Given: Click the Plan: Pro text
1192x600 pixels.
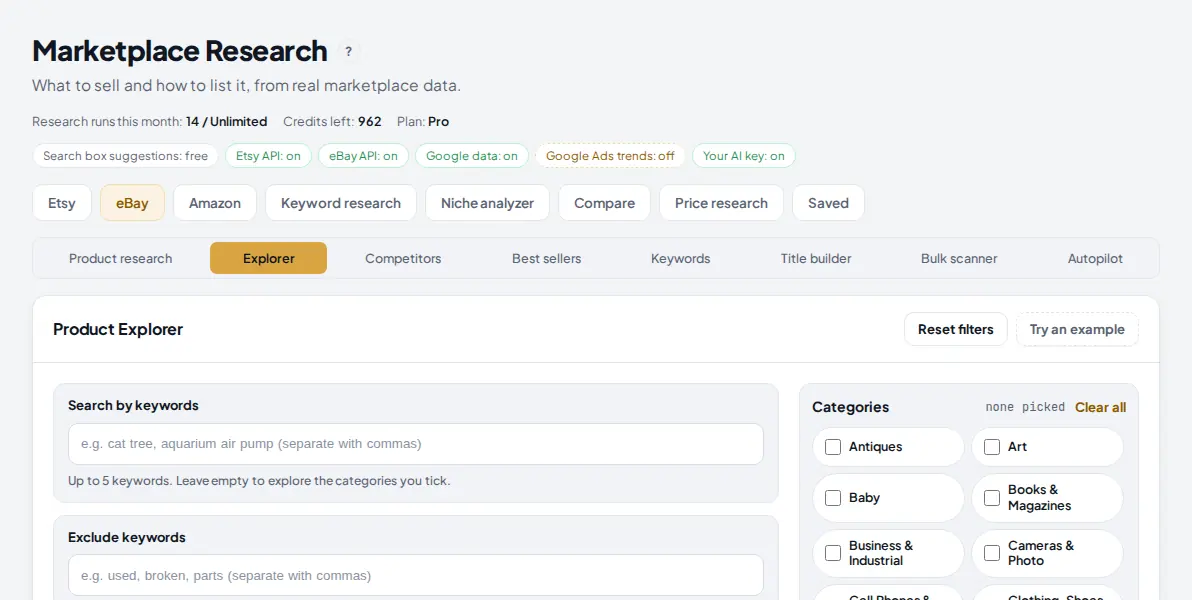Looking at the screenshot, I should point(423,122).
